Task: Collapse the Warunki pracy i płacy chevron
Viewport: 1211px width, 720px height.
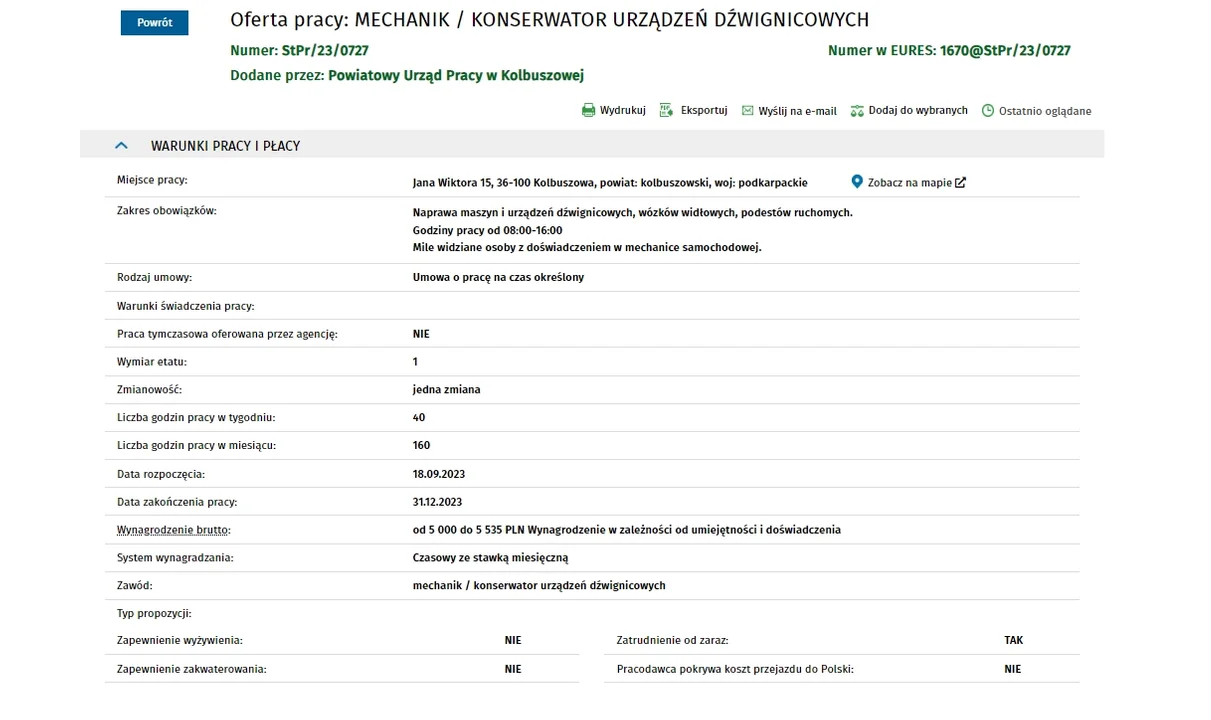Action: (121, 145)
